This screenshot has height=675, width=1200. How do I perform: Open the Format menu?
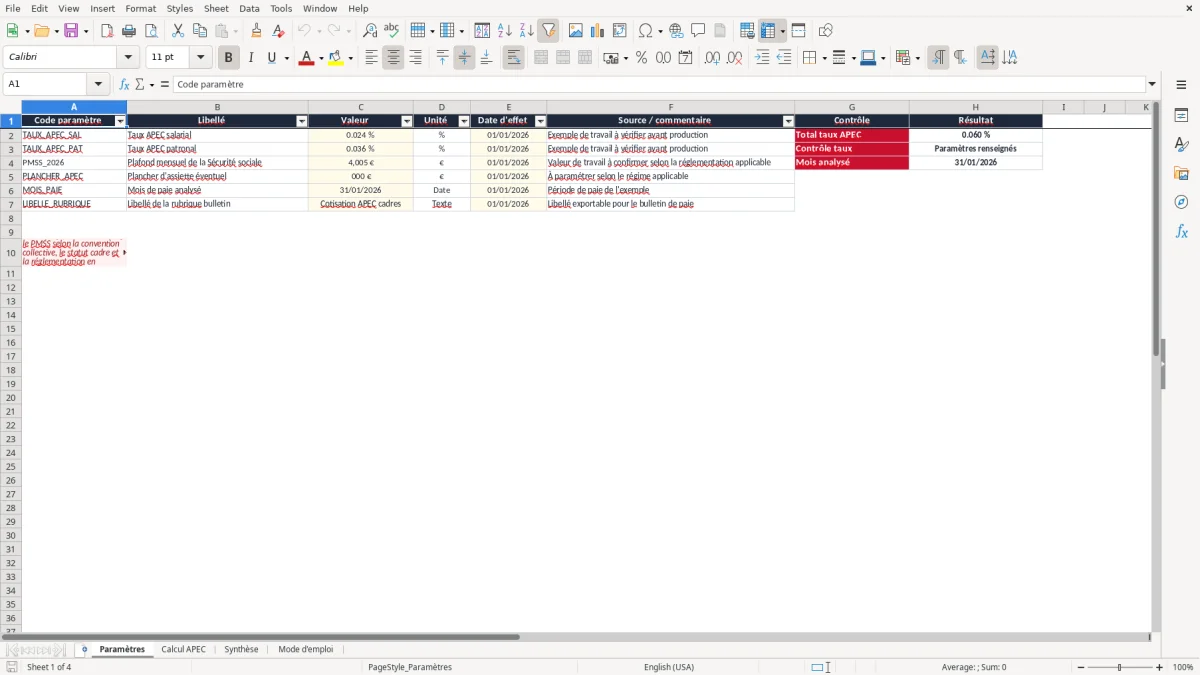pyautogui.click(x=141, y=8)
